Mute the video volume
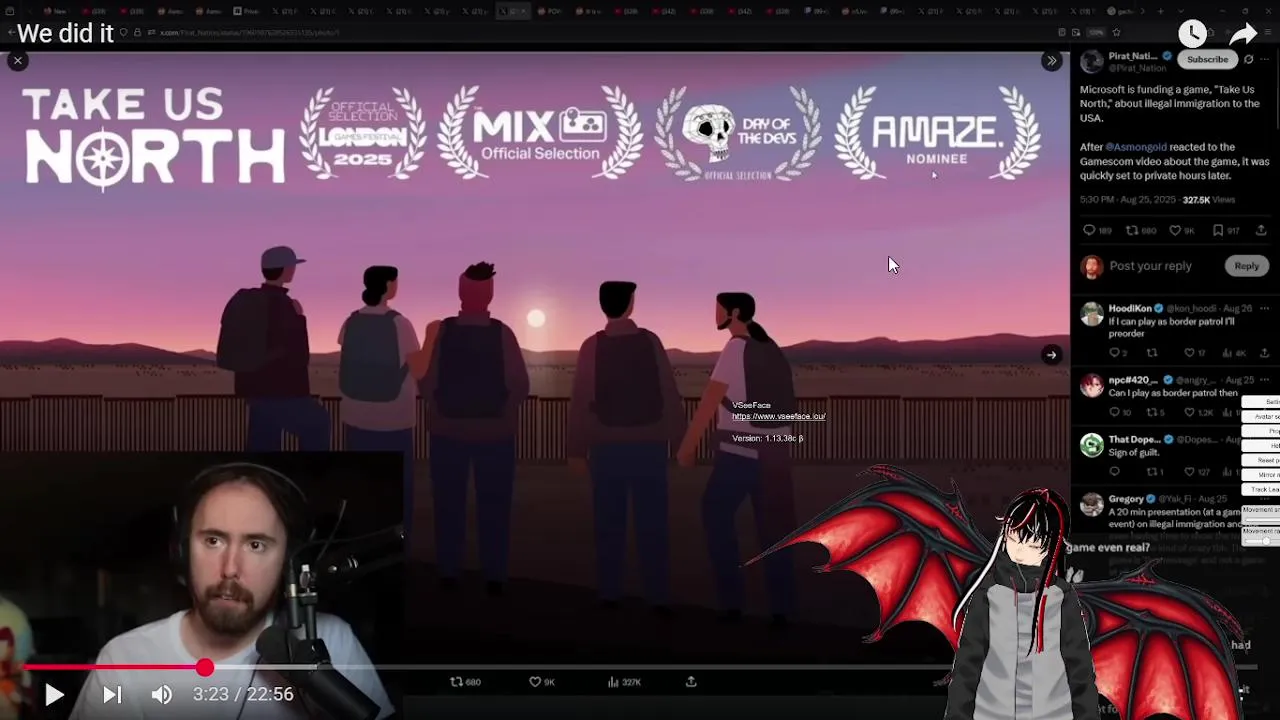The height and width of the screenshot is (720, 1280). click(x=162, y=694)
